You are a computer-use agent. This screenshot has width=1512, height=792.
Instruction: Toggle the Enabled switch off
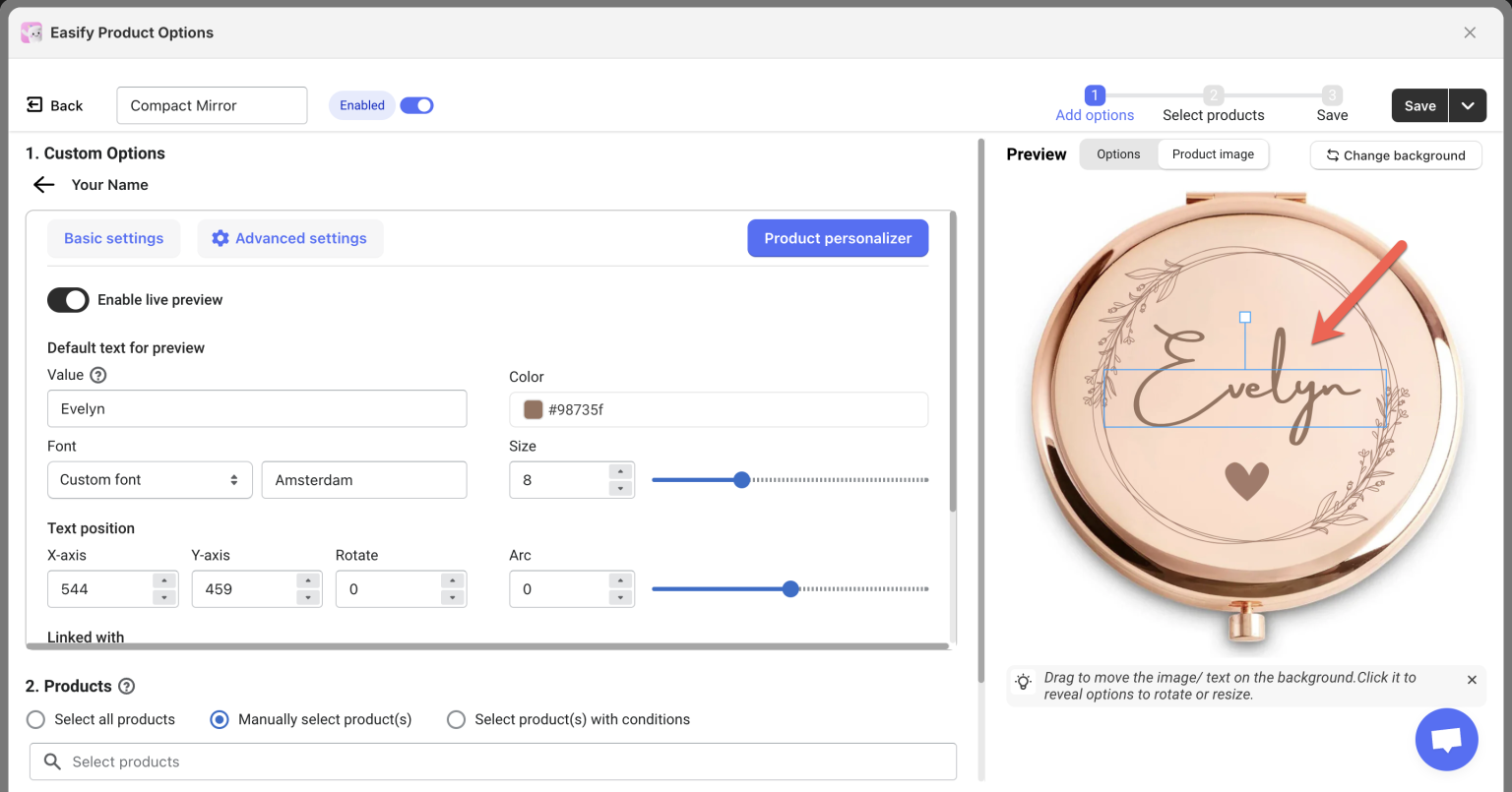(x=416, y=105)
